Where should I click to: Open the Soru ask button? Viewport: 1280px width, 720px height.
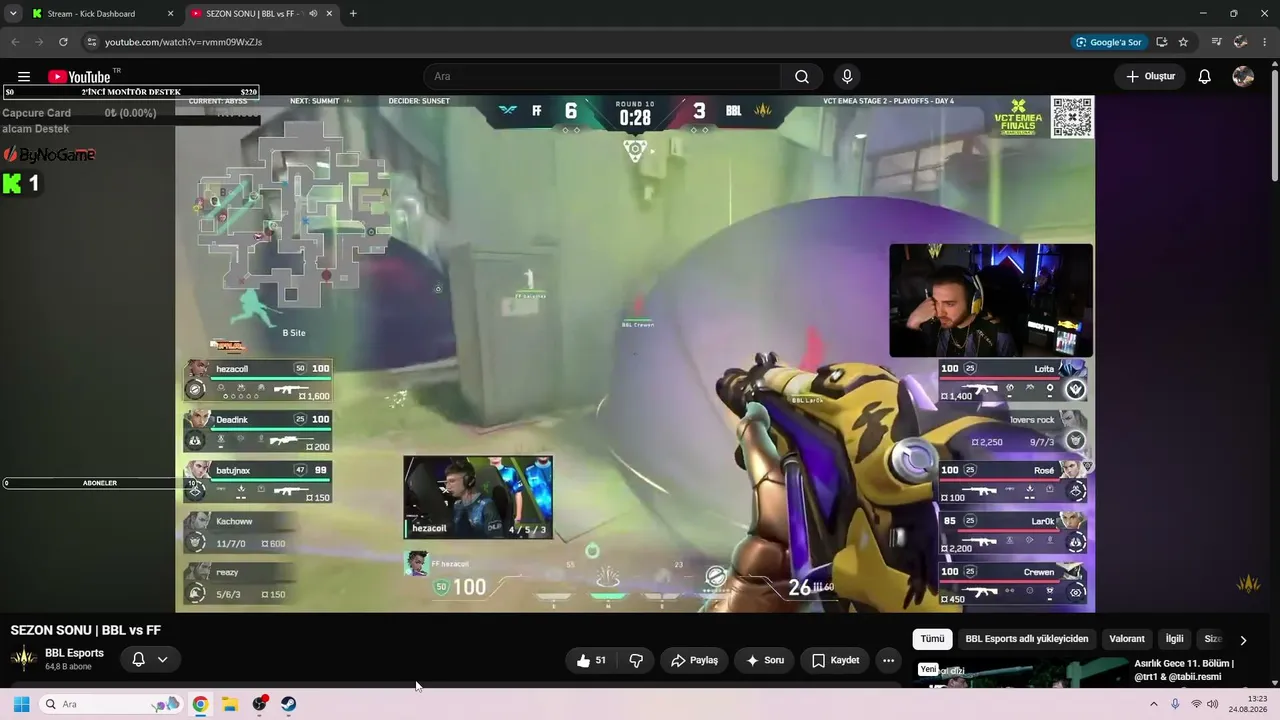pyautogui.click(x=765, y=660)
